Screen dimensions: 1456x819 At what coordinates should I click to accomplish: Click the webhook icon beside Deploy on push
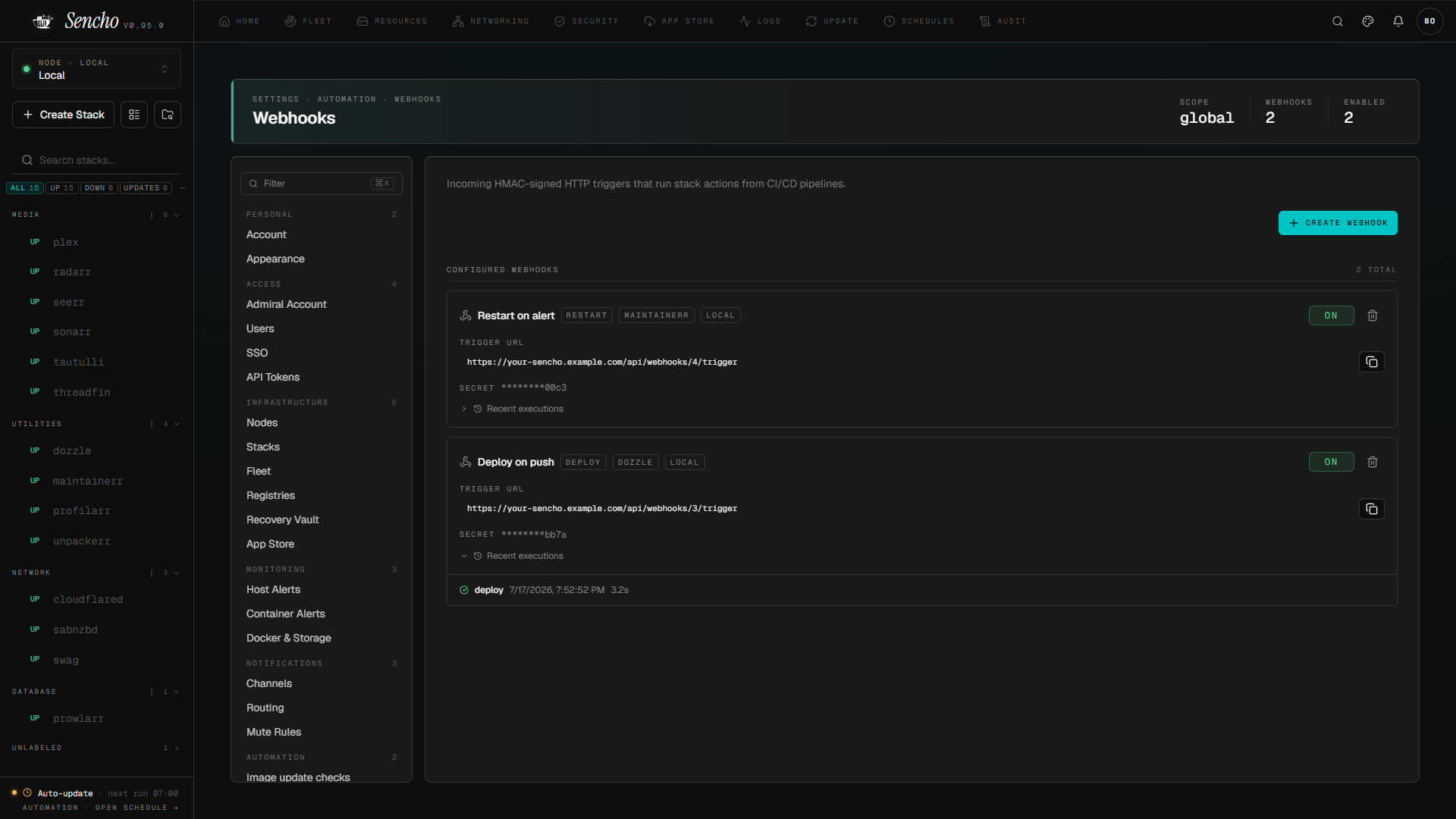(x=466, y=462)
